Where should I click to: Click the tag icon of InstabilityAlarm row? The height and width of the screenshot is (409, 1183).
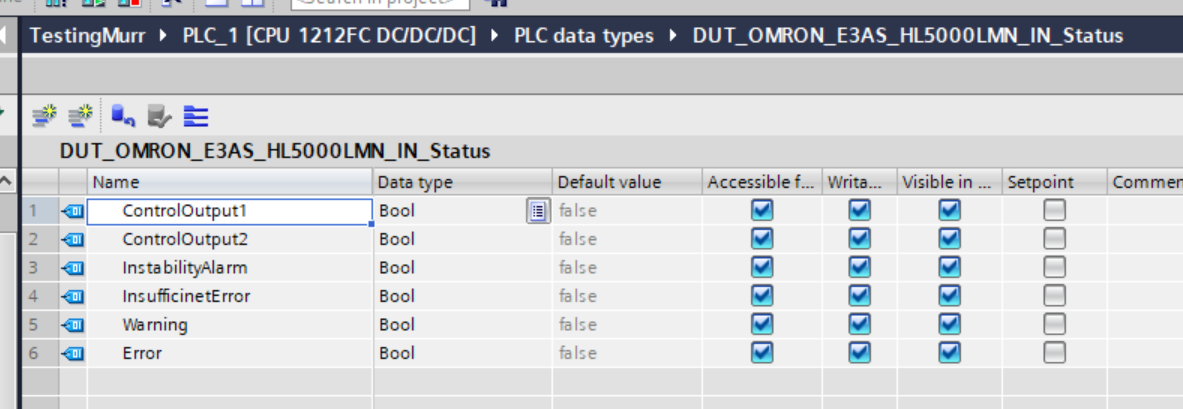(73, 268)
